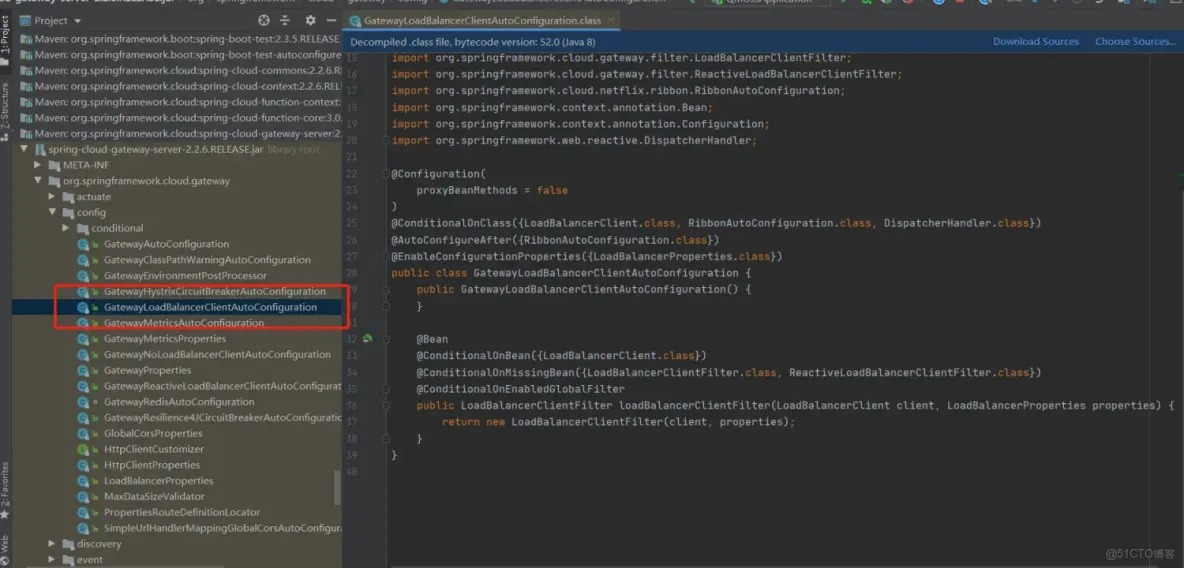Click jar icon of spring-cloud-gateway-server-2.2.6.RELEASE.jar

pos(39,150)
